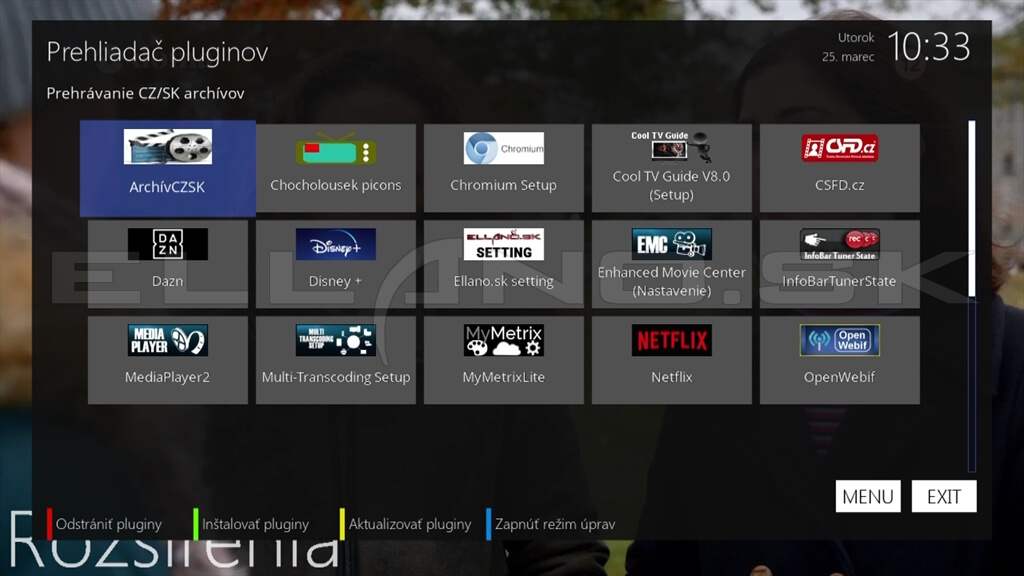Launch the Netflix logo icon
Viewport: 1024px width, 576px height.
pos(671,340)
